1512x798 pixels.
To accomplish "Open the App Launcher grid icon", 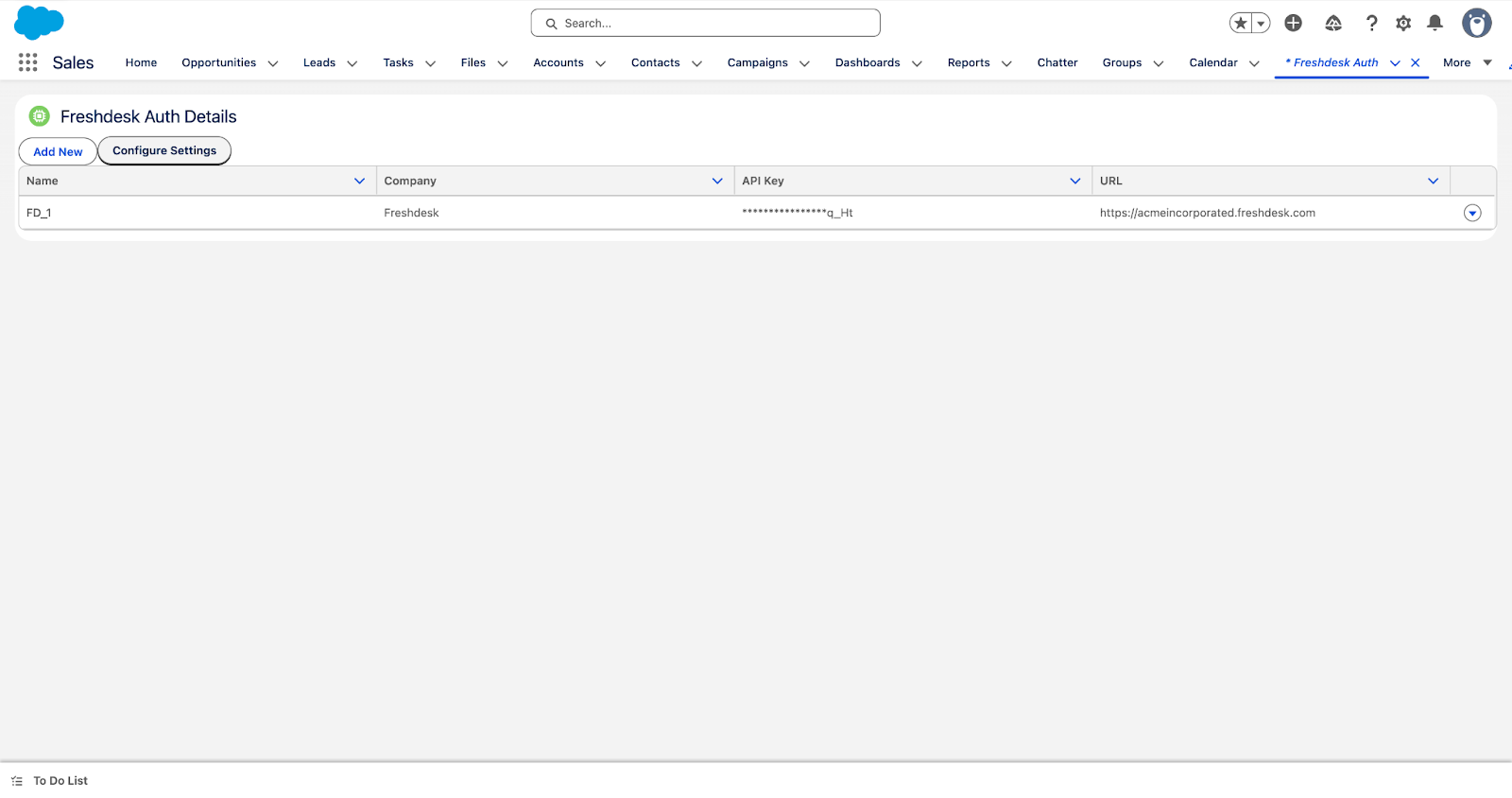I will 27,62.
